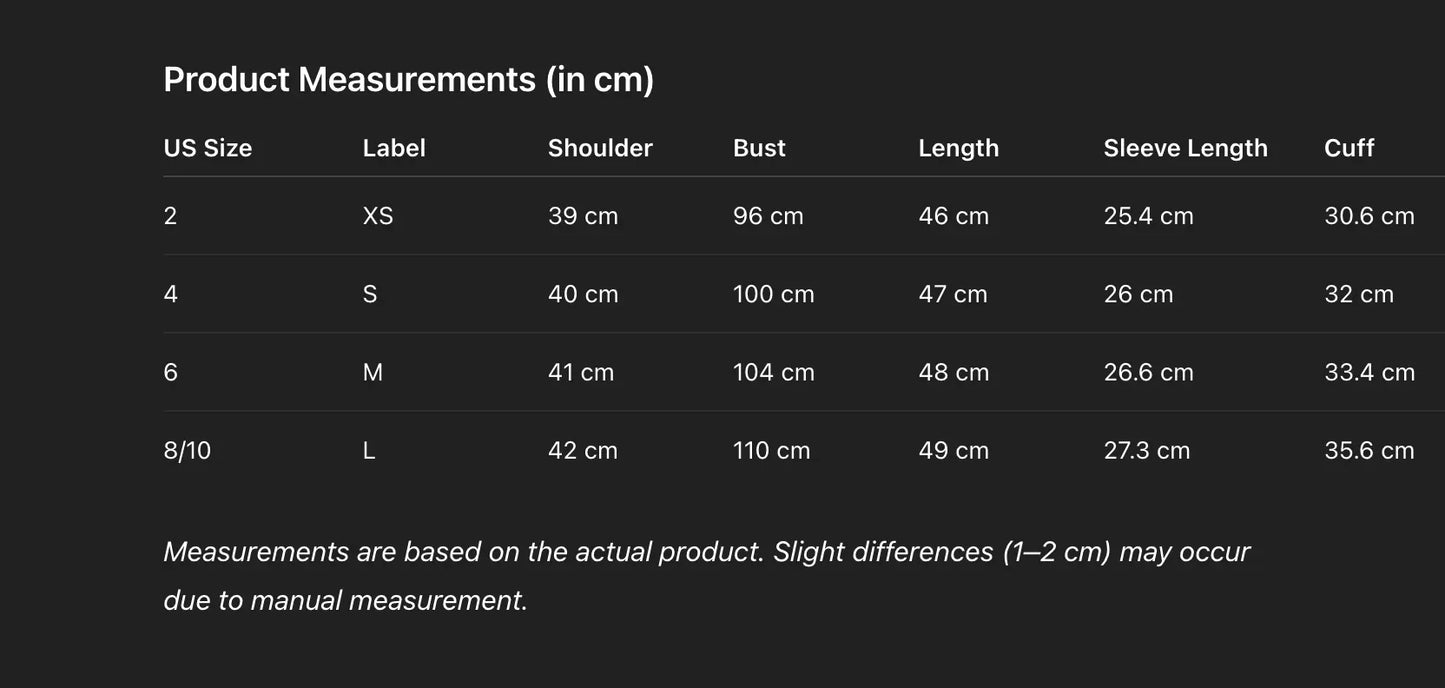Click the Length column header

[958, 148]
